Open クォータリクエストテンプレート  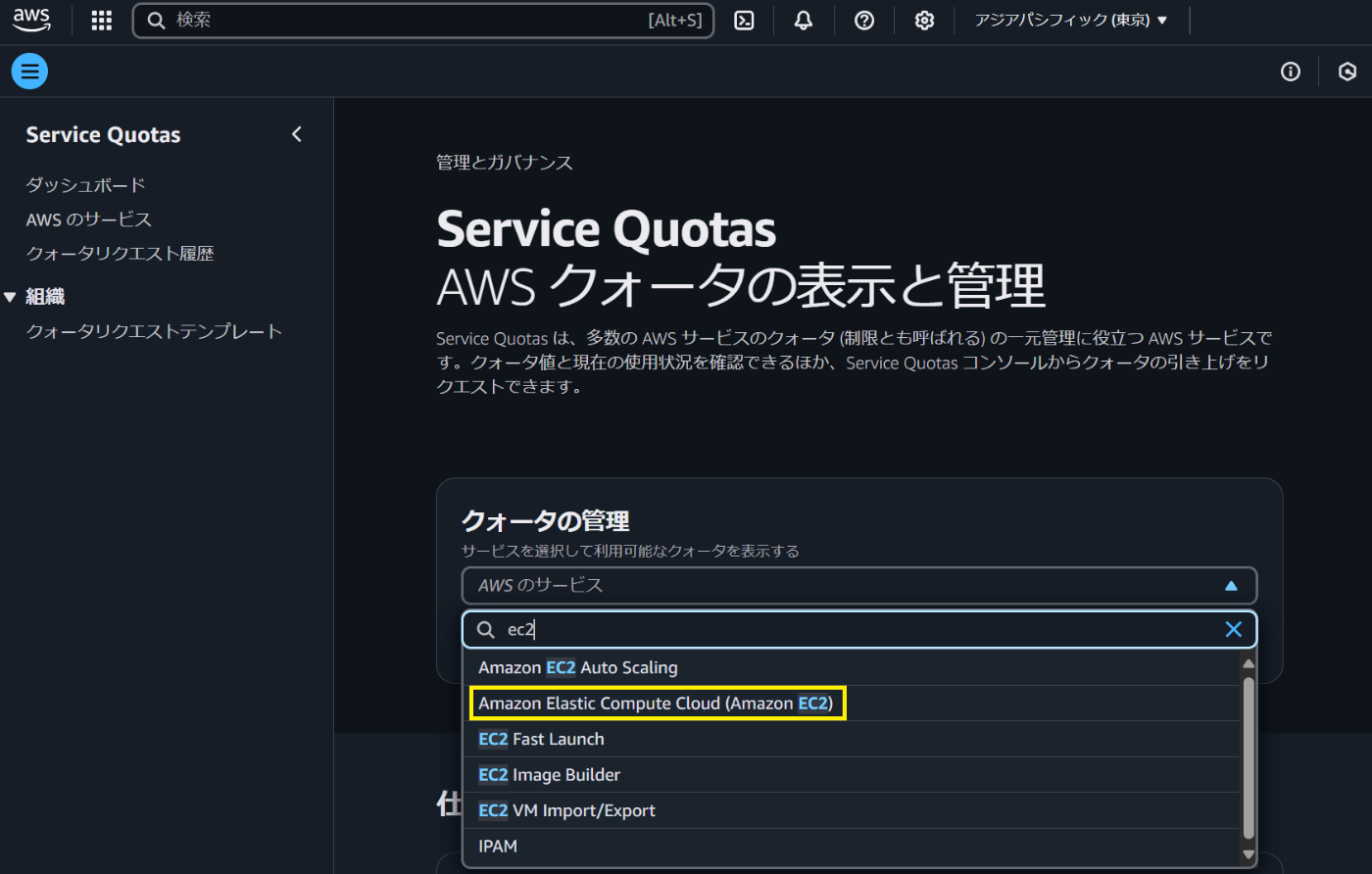(x=154, y=332)
